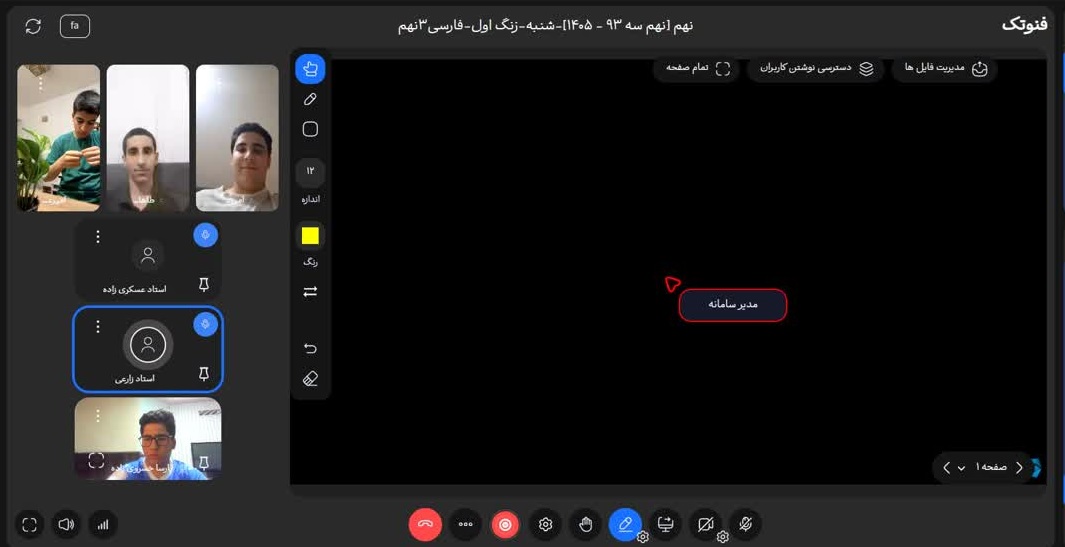Pin the استاد عسکری زاده participant card
The height and width of the screenshot is (547, 1065).
(x=204, y=285)
